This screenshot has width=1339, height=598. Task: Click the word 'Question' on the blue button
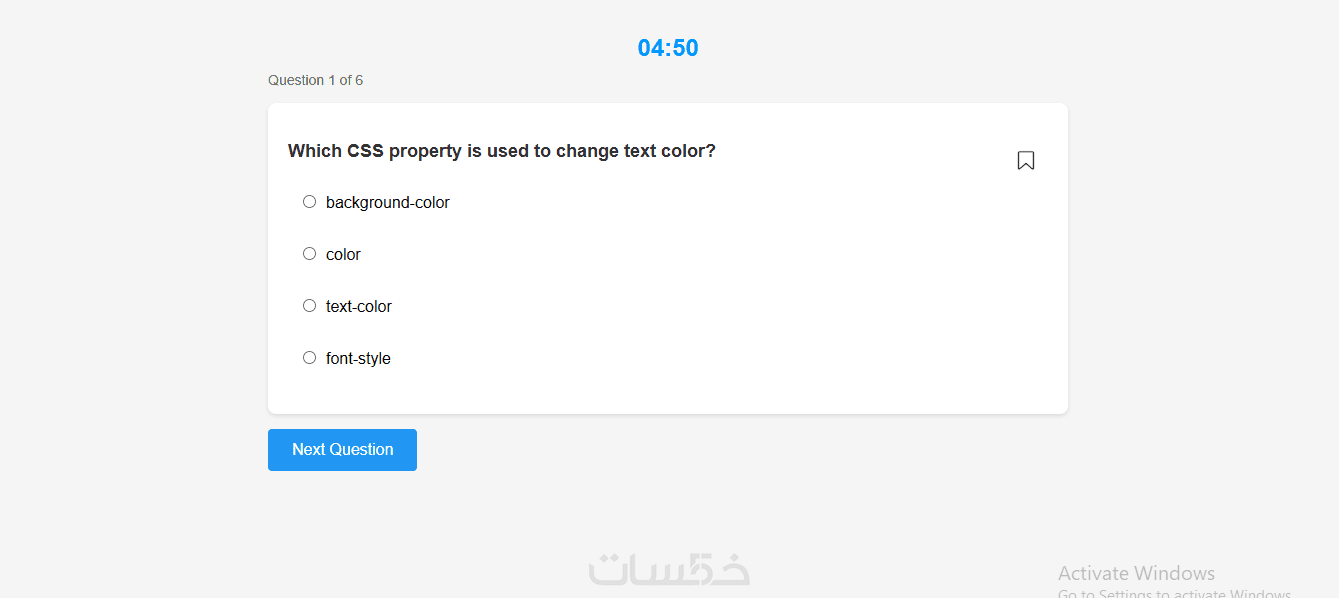pos(361,450)
